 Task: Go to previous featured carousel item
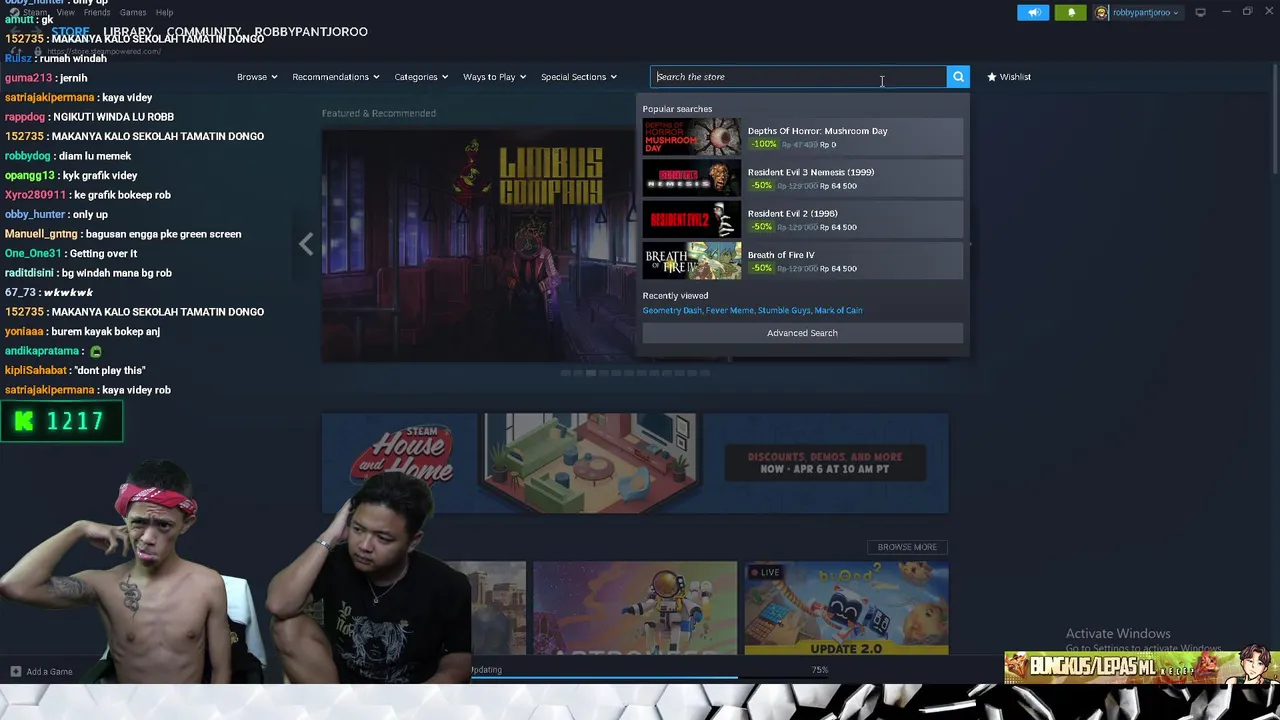(306, 244)
